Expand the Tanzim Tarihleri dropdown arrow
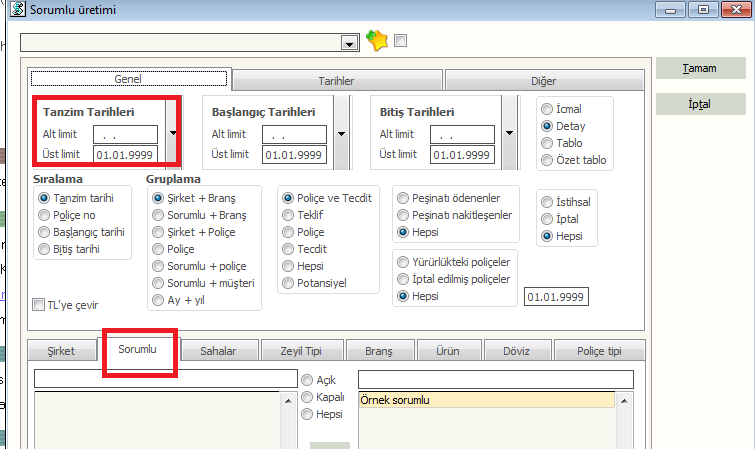This screenshot has width=755, height=449. [173, 133]
